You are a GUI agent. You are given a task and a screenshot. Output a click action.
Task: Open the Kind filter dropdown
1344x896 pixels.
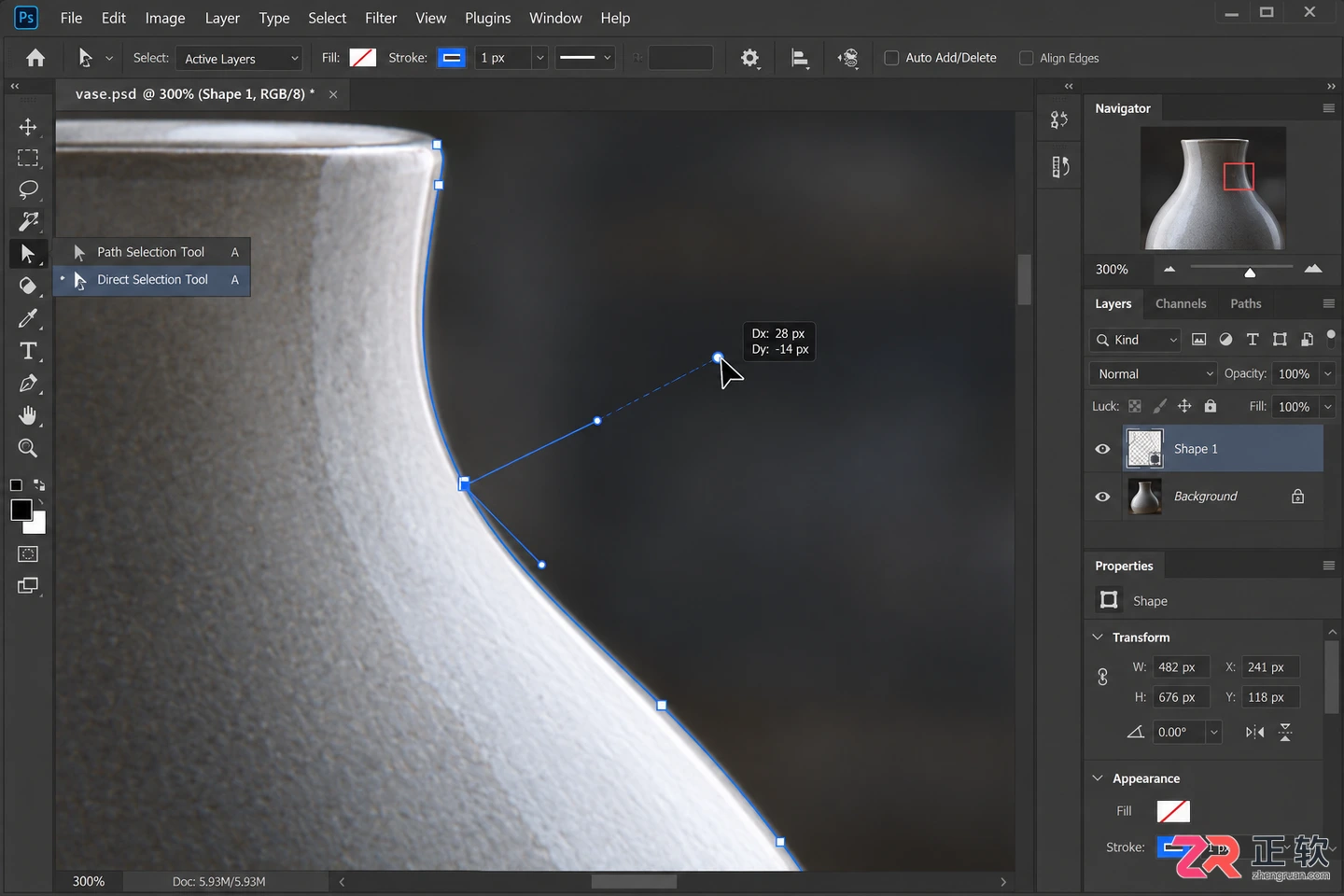click(1136, 340)
